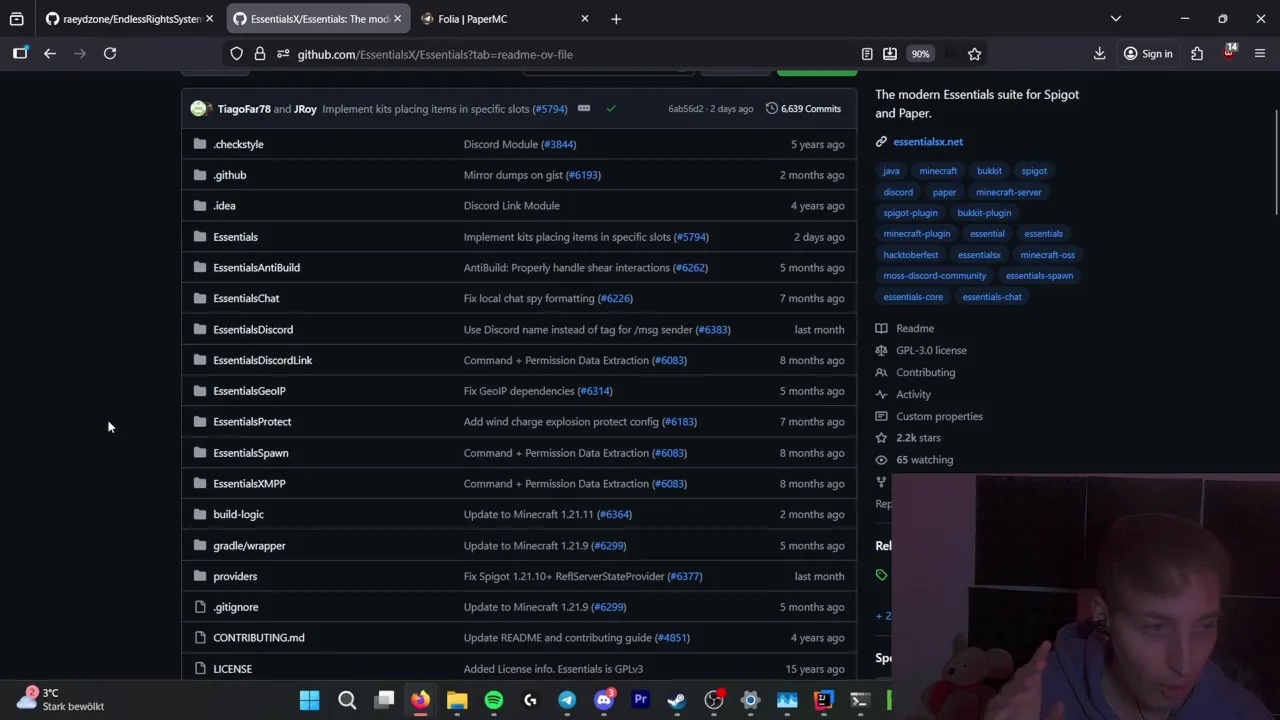Go back to the previous page
Image resolution: width=1280 pixels, height=720 pixels.
(50, 54)
